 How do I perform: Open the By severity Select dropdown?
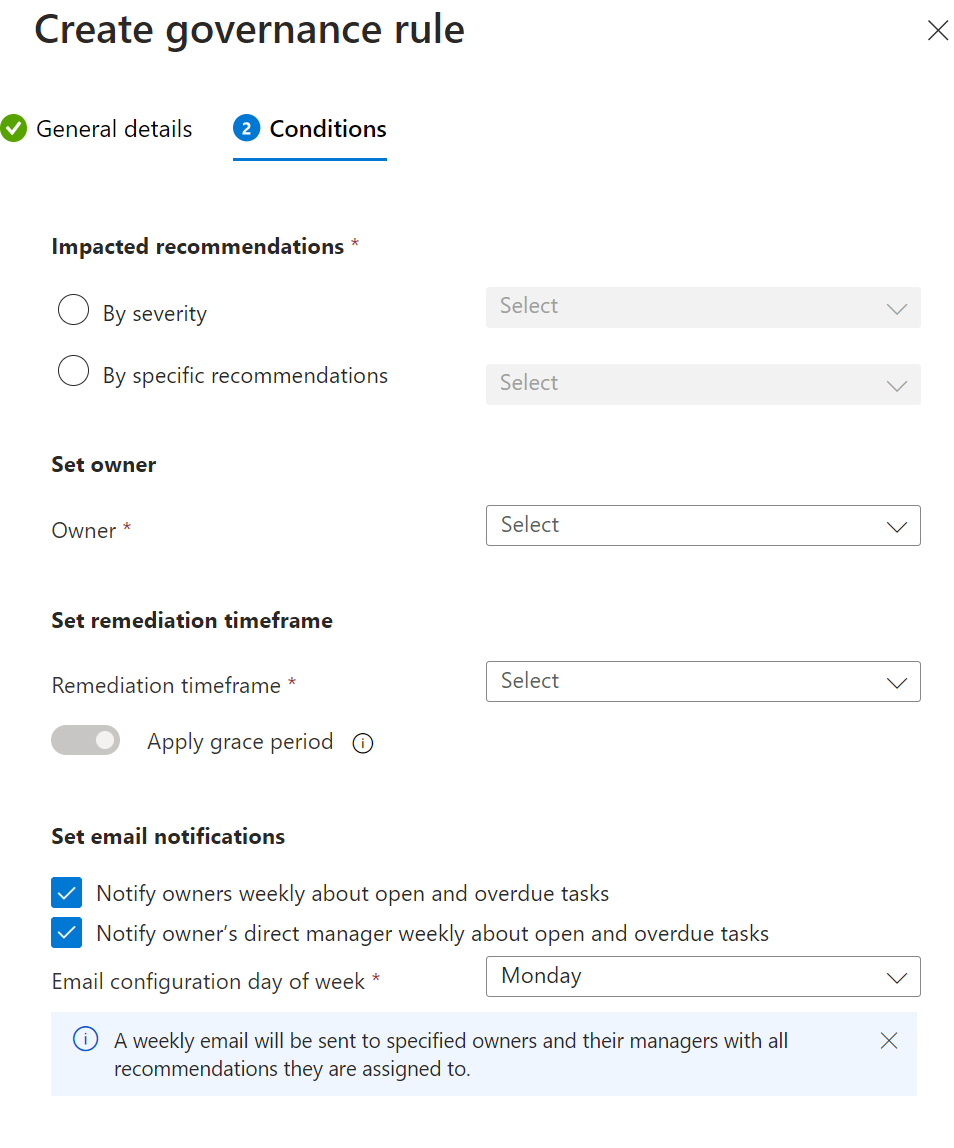702,308
